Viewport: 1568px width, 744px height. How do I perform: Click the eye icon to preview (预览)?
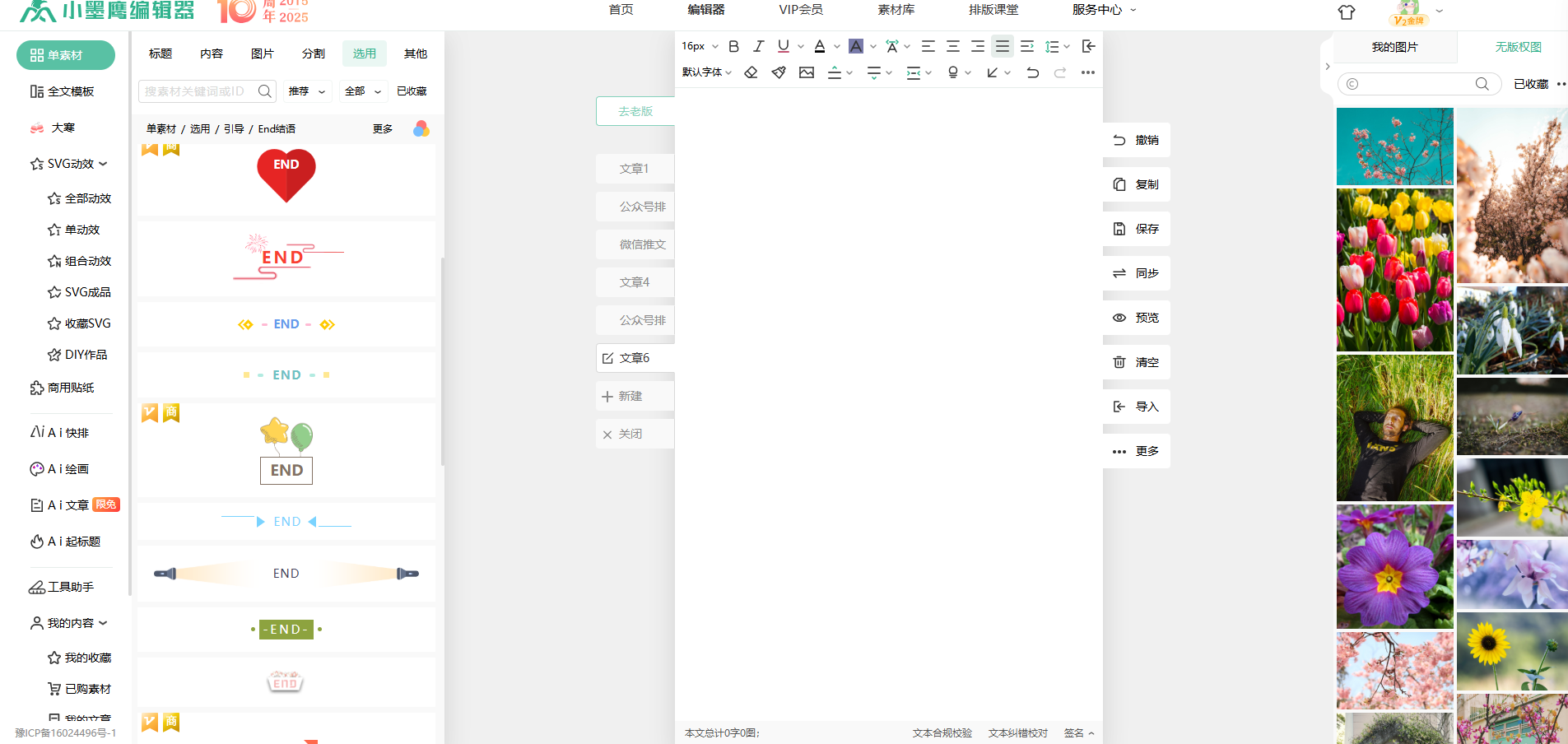point(1119,318)
